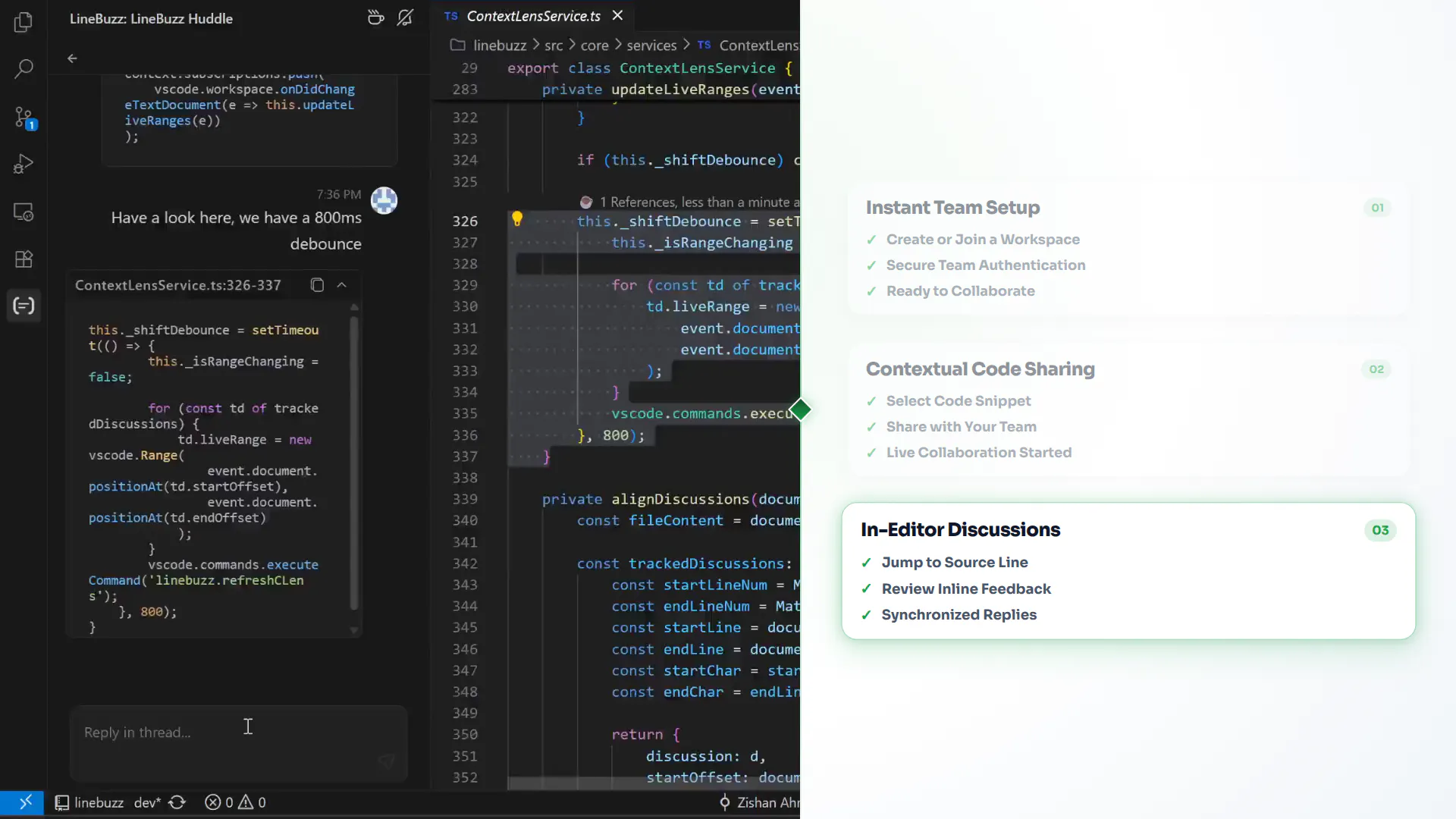Viewport: 1456px width, 819px height.
Task: Click "Secure Team Authentication" item
Action: [x=986, y=265]
